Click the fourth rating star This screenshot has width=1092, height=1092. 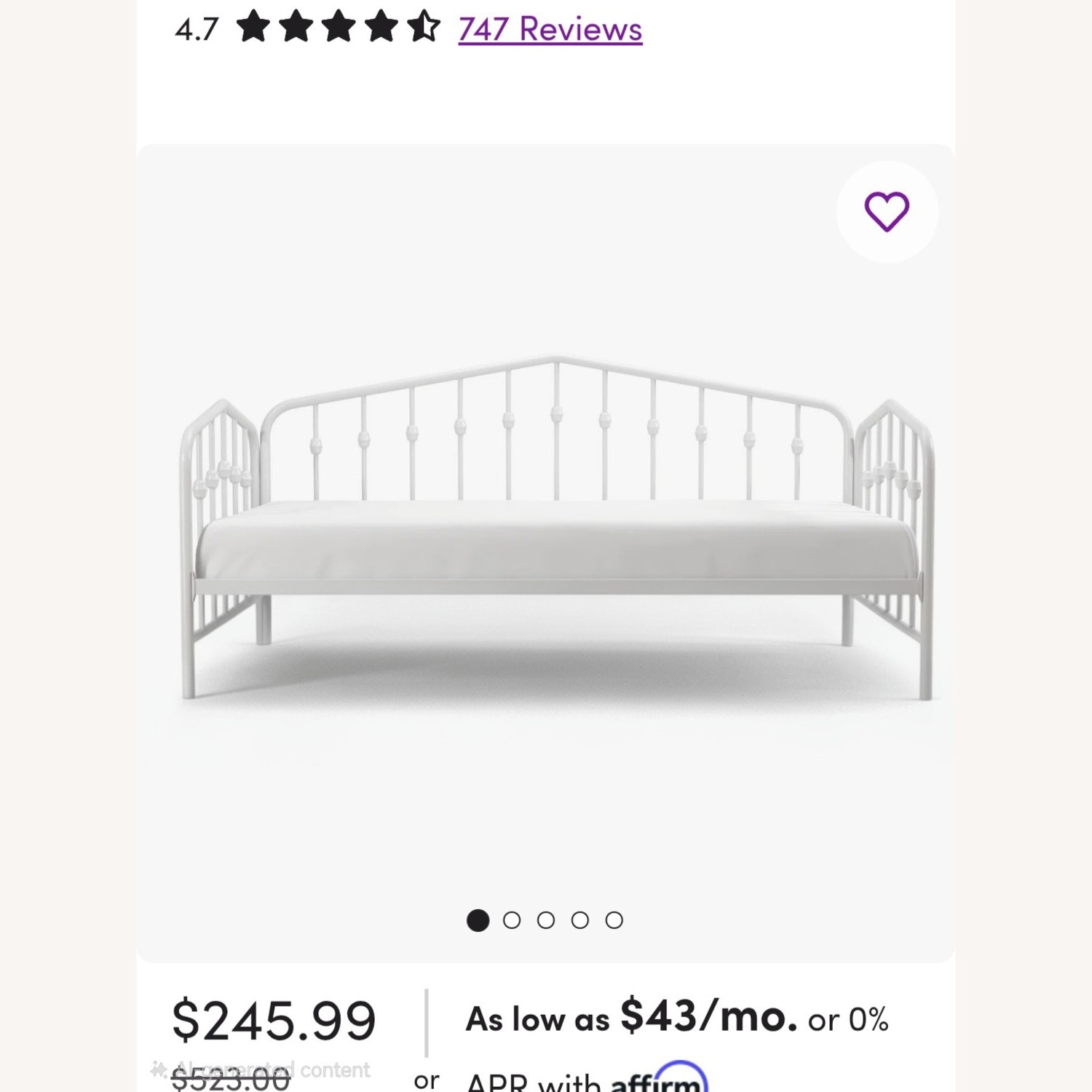[379, 28]
